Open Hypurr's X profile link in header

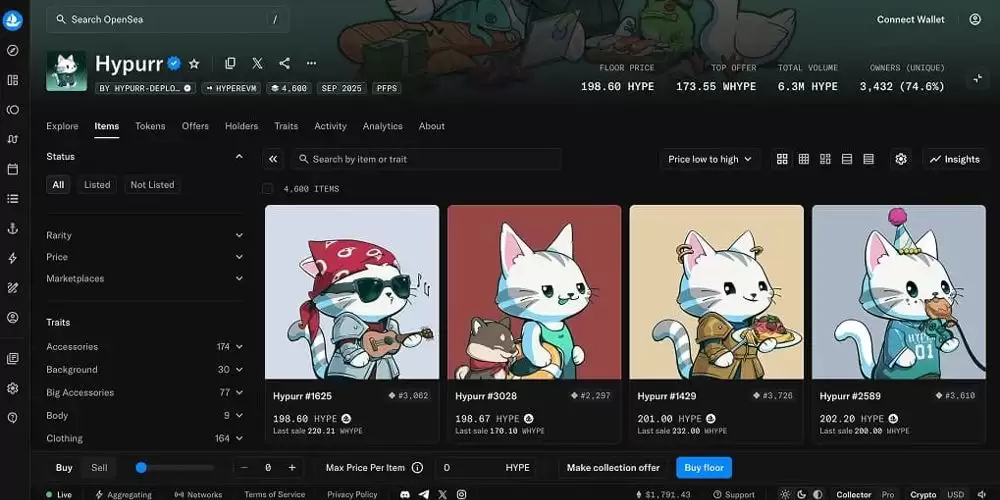click(x=257, y=63)
